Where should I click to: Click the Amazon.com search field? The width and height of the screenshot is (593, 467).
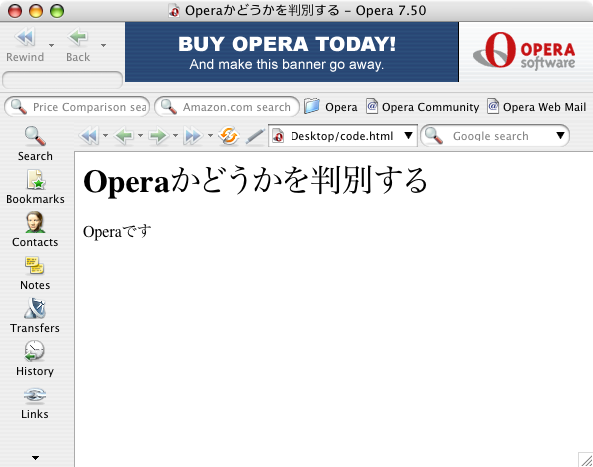(x=227, y=107)
